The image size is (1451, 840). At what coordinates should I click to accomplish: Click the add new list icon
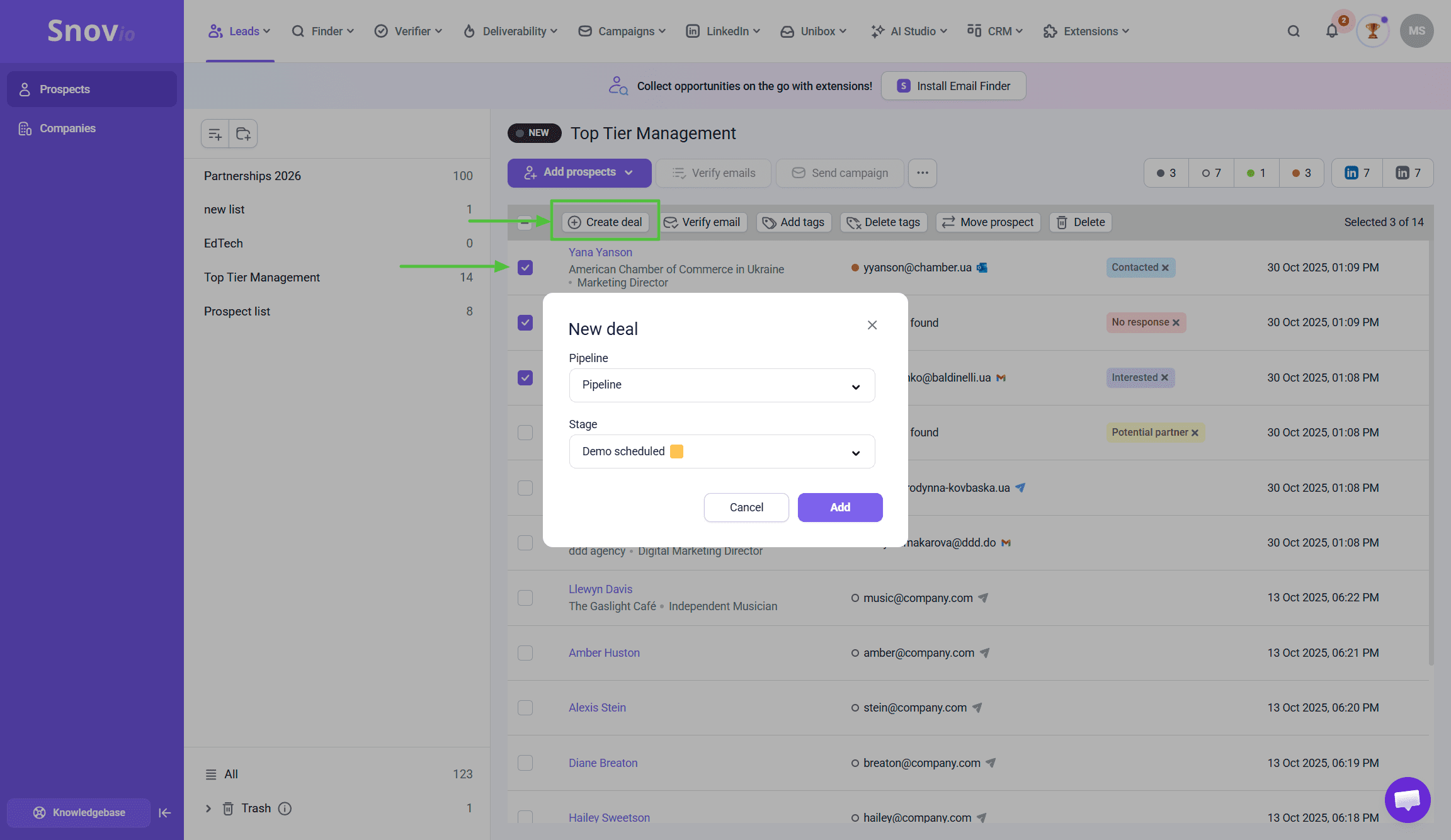215,134
